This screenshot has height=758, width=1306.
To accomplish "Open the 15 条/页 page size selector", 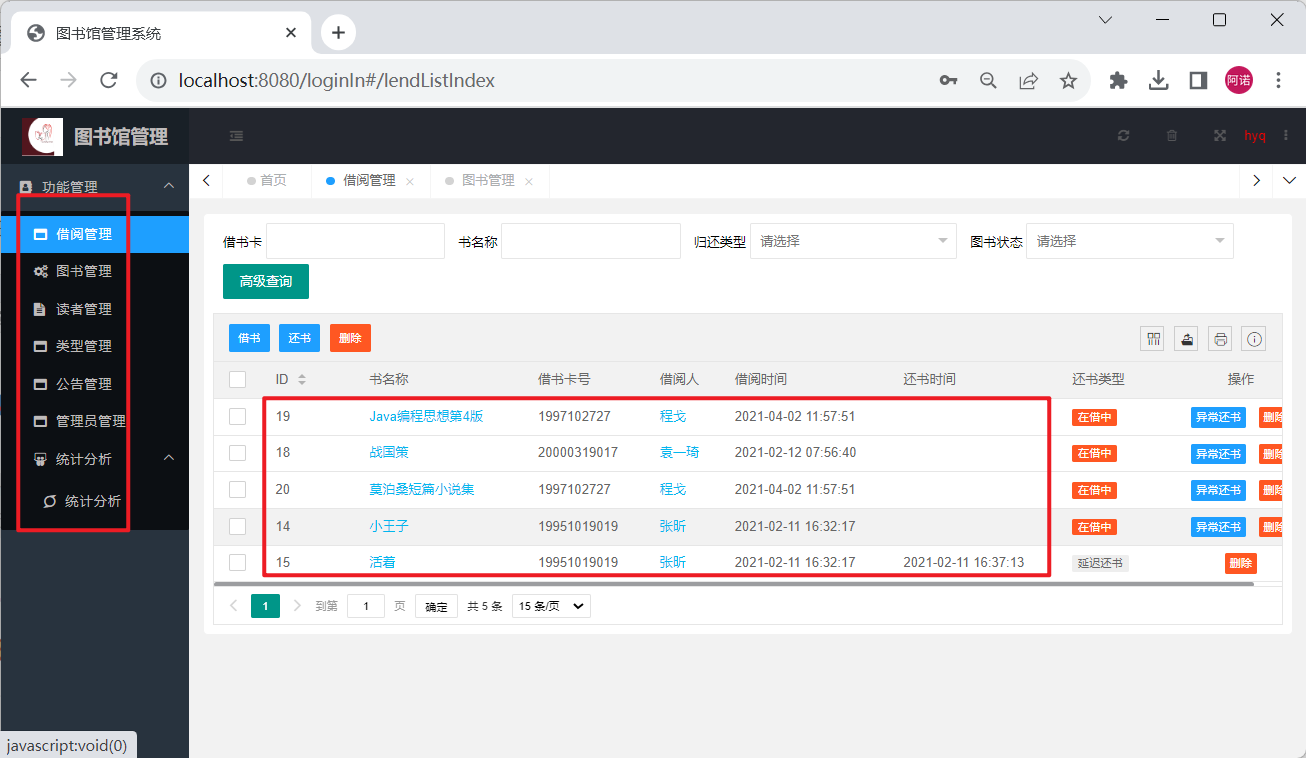I will click(551, 606).
